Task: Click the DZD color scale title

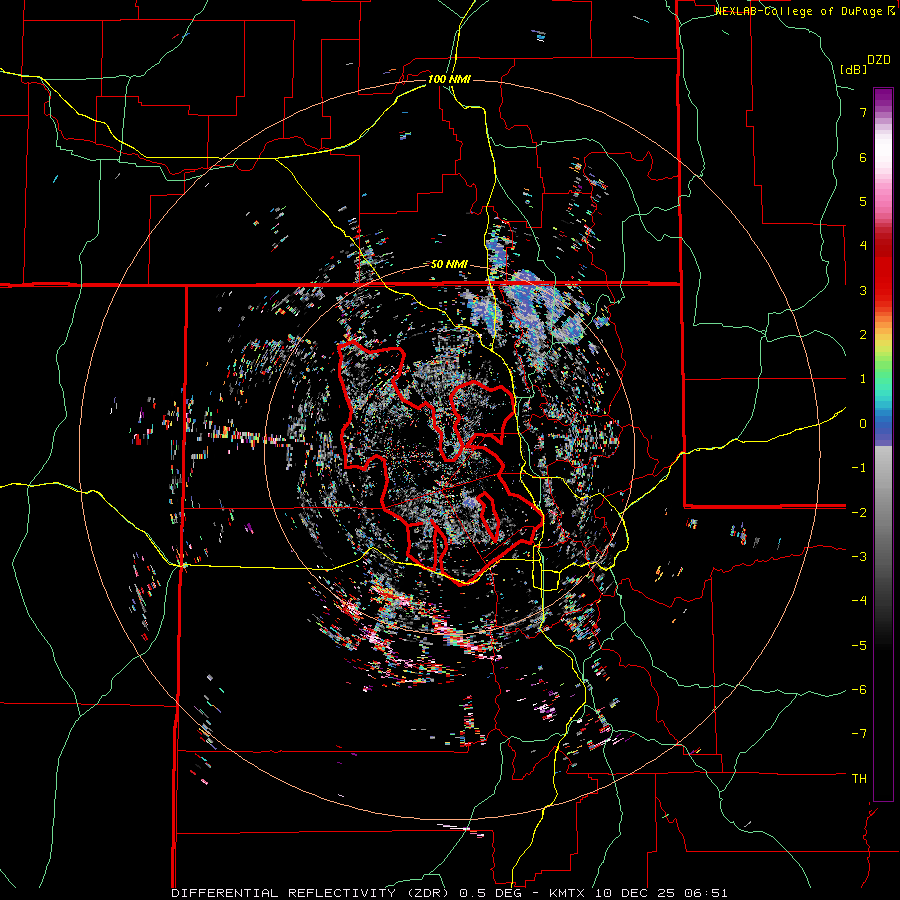Action: (x=879, y=60)
